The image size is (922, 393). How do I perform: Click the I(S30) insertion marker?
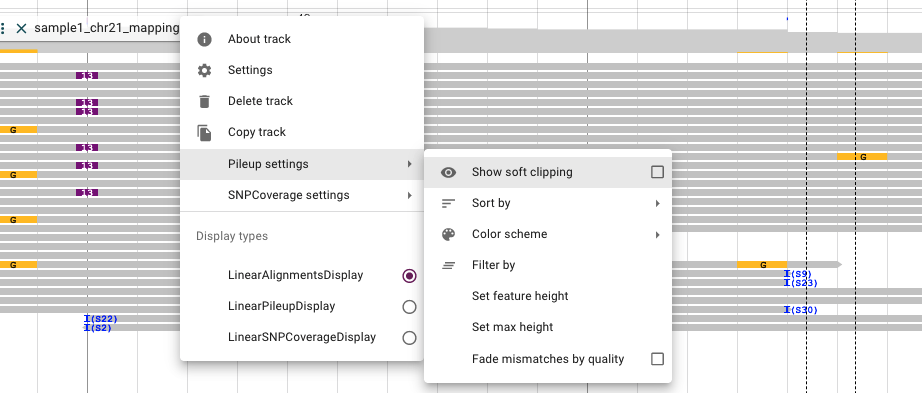[801, 310]
